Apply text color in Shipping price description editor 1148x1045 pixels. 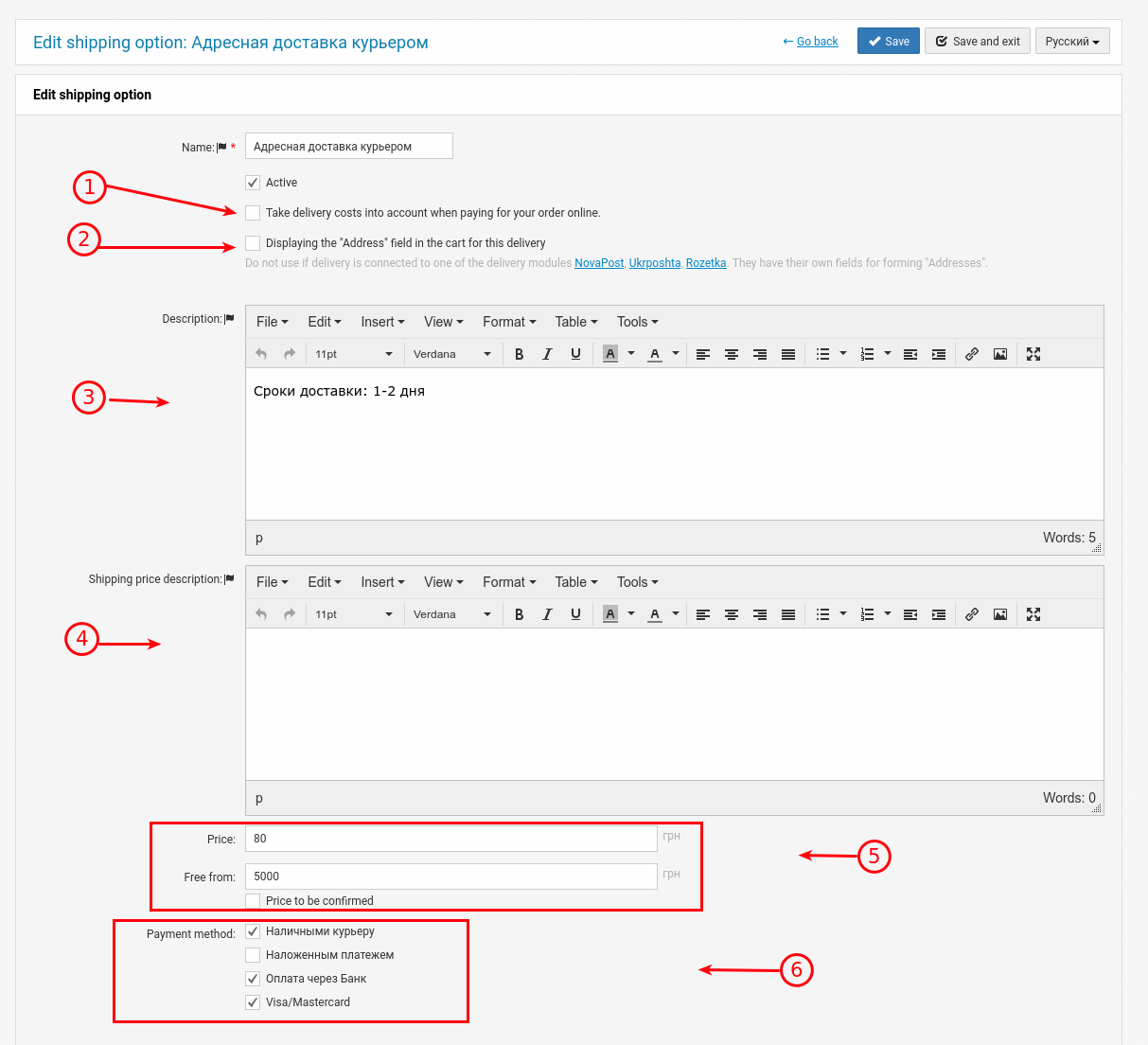pyautogui.click(x=655, y=614)
